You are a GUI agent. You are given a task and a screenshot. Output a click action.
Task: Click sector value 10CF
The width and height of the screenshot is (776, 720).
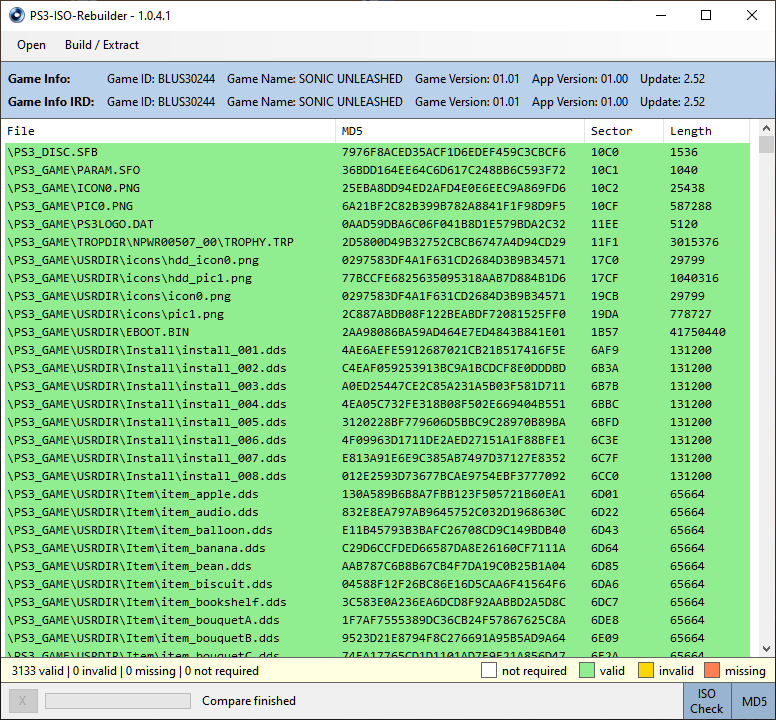604,206
